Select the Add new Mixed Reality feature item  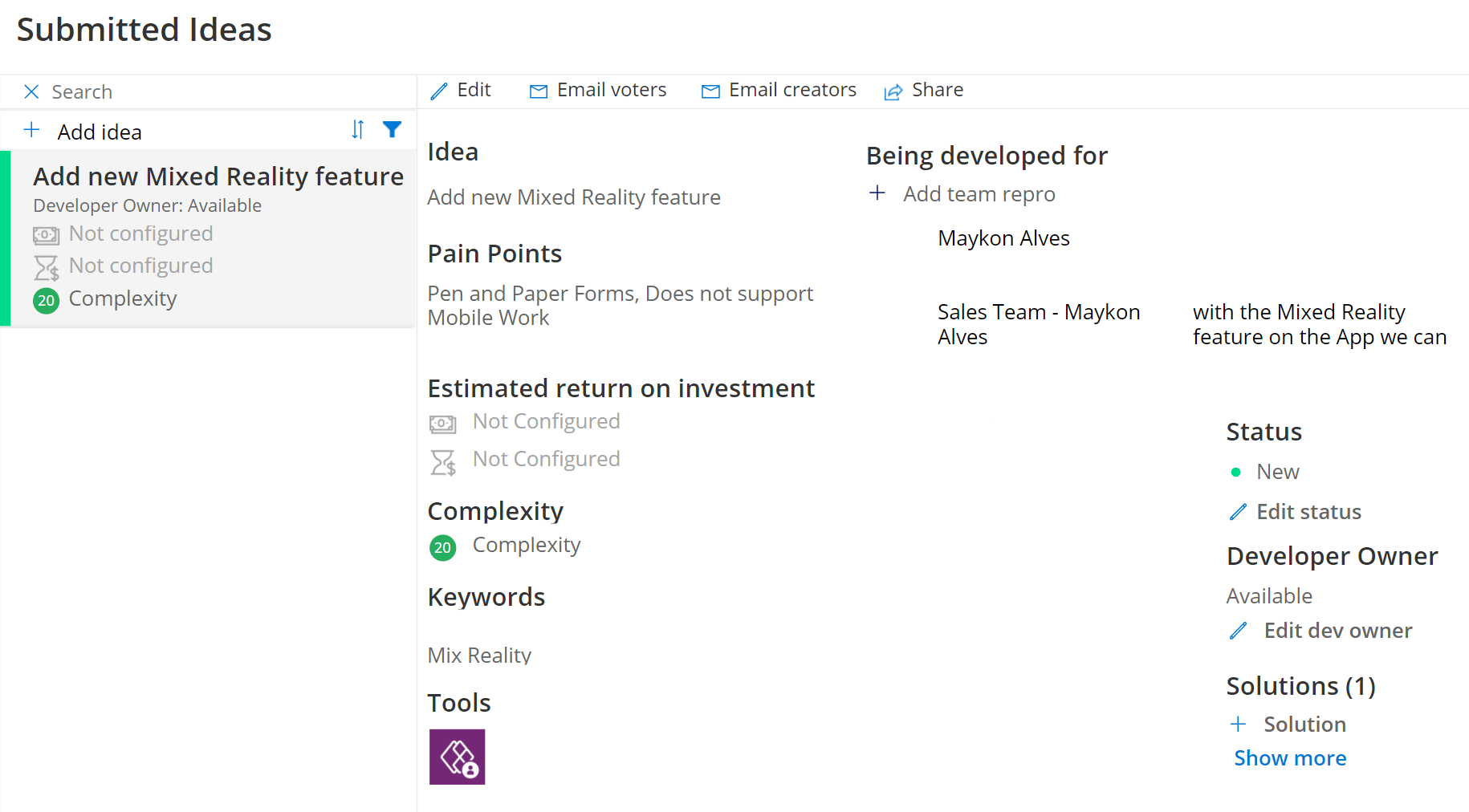click(x=218, y=177)
